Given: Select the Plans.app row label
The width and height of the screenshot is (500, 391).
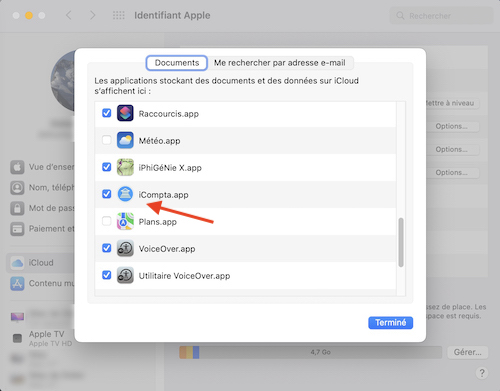Looking at the screenshot, I should tap(158, 222).
